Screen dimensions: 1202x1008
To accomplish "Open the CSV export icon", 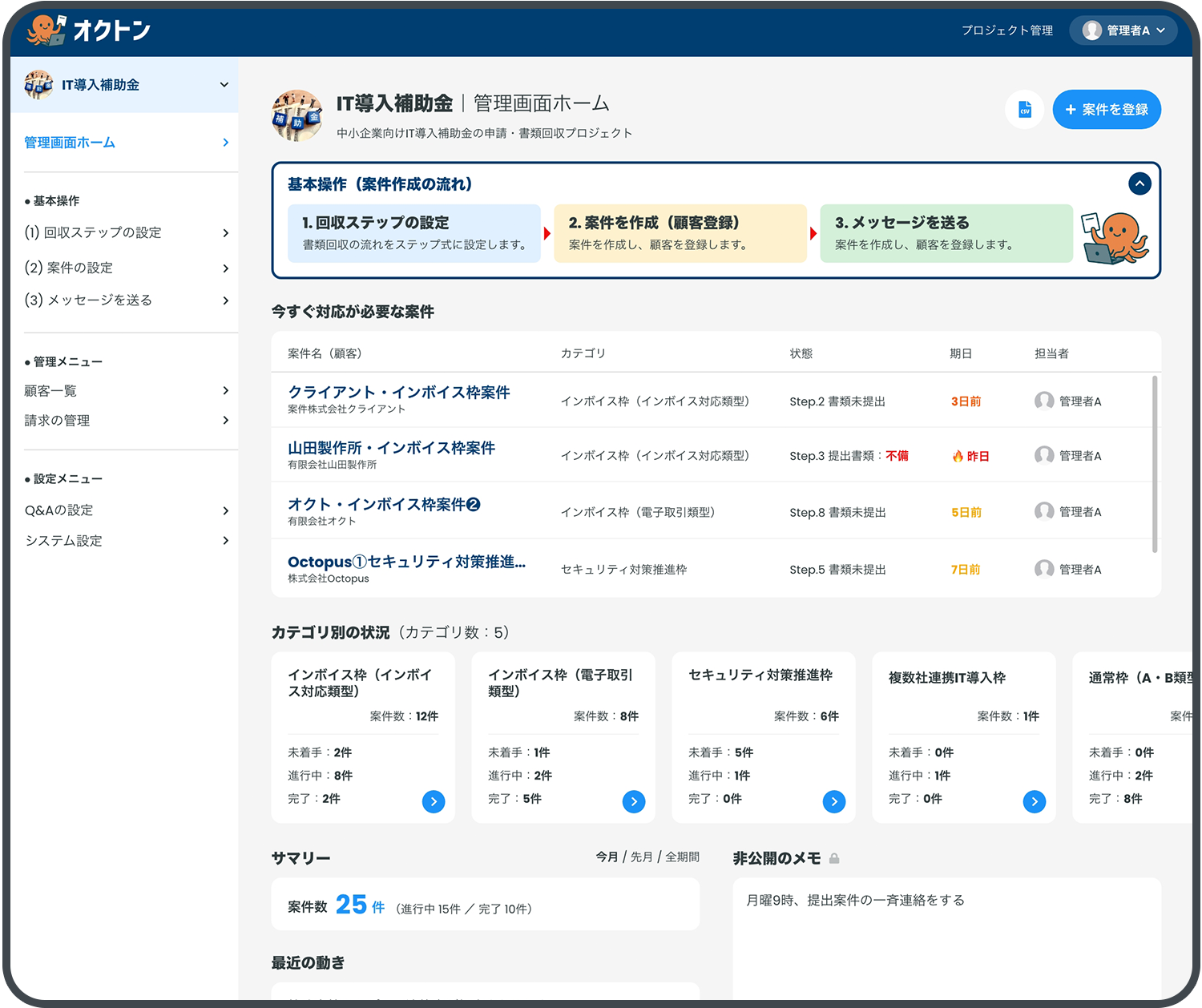I will (x=1024, y=110).
